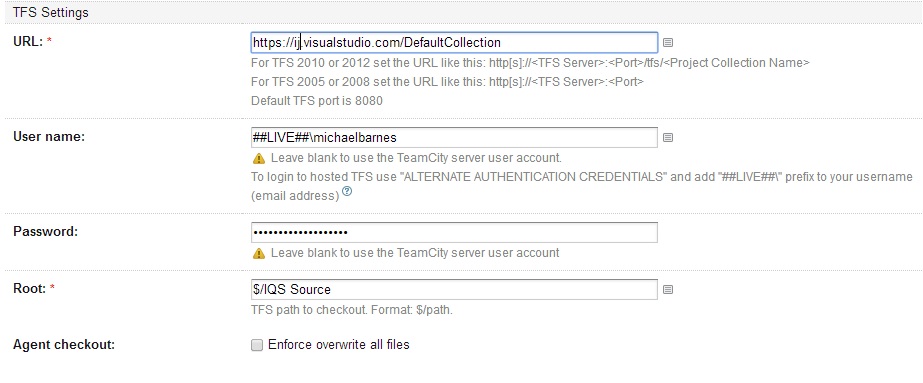Click the "For TFS 2010 or 2012" hint line
The width and height of the screenshot is (923, 383).
tap(530, 63)
